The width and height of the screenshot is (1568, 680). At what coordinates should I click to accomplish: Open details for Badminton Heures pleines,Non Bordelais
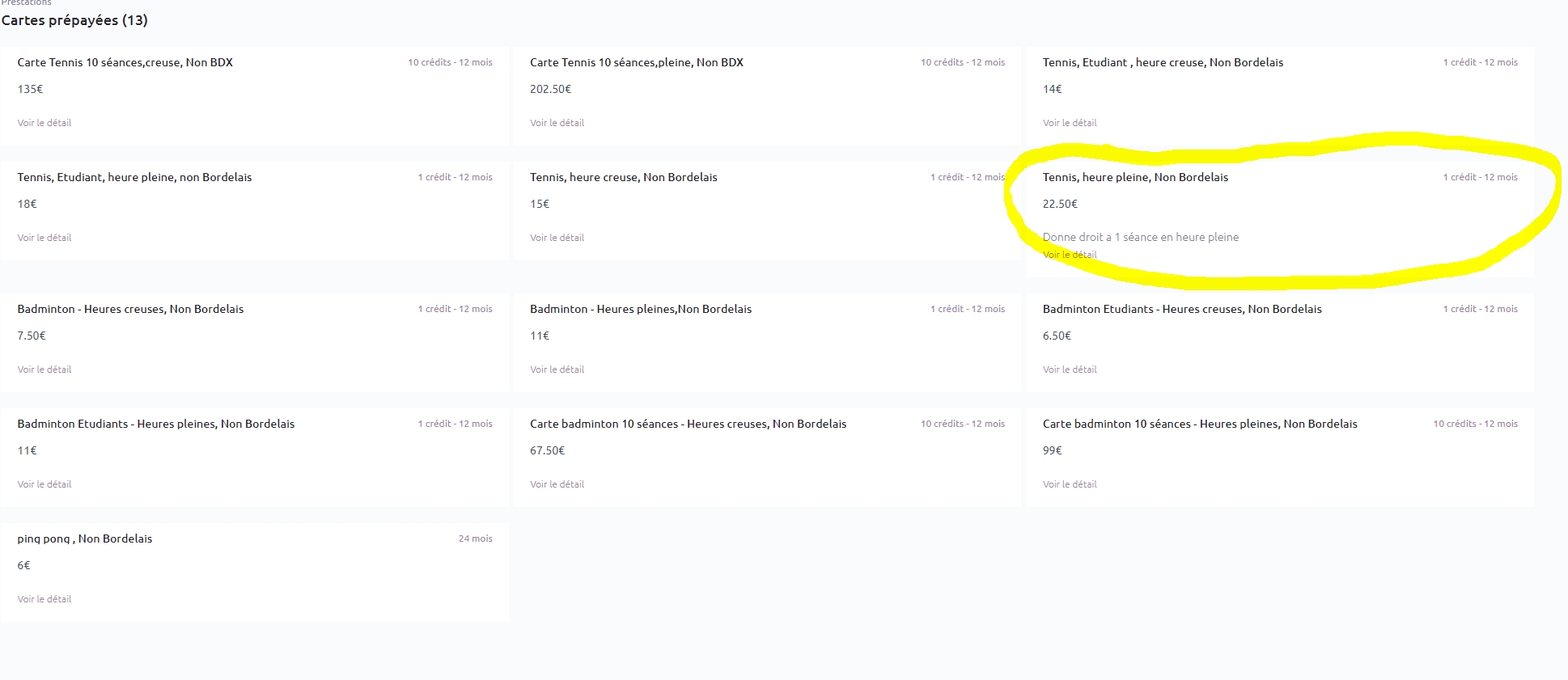(557, 370)
